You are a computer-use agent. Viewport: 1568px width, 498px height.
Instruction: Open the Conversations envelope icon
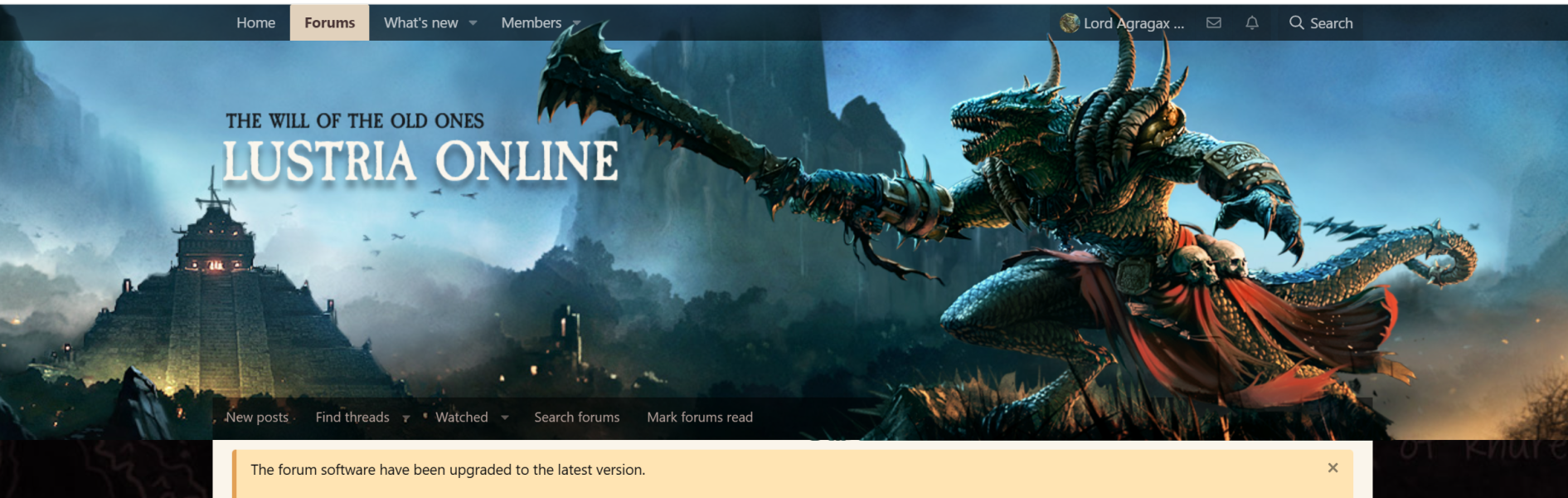click(1213, 23)
